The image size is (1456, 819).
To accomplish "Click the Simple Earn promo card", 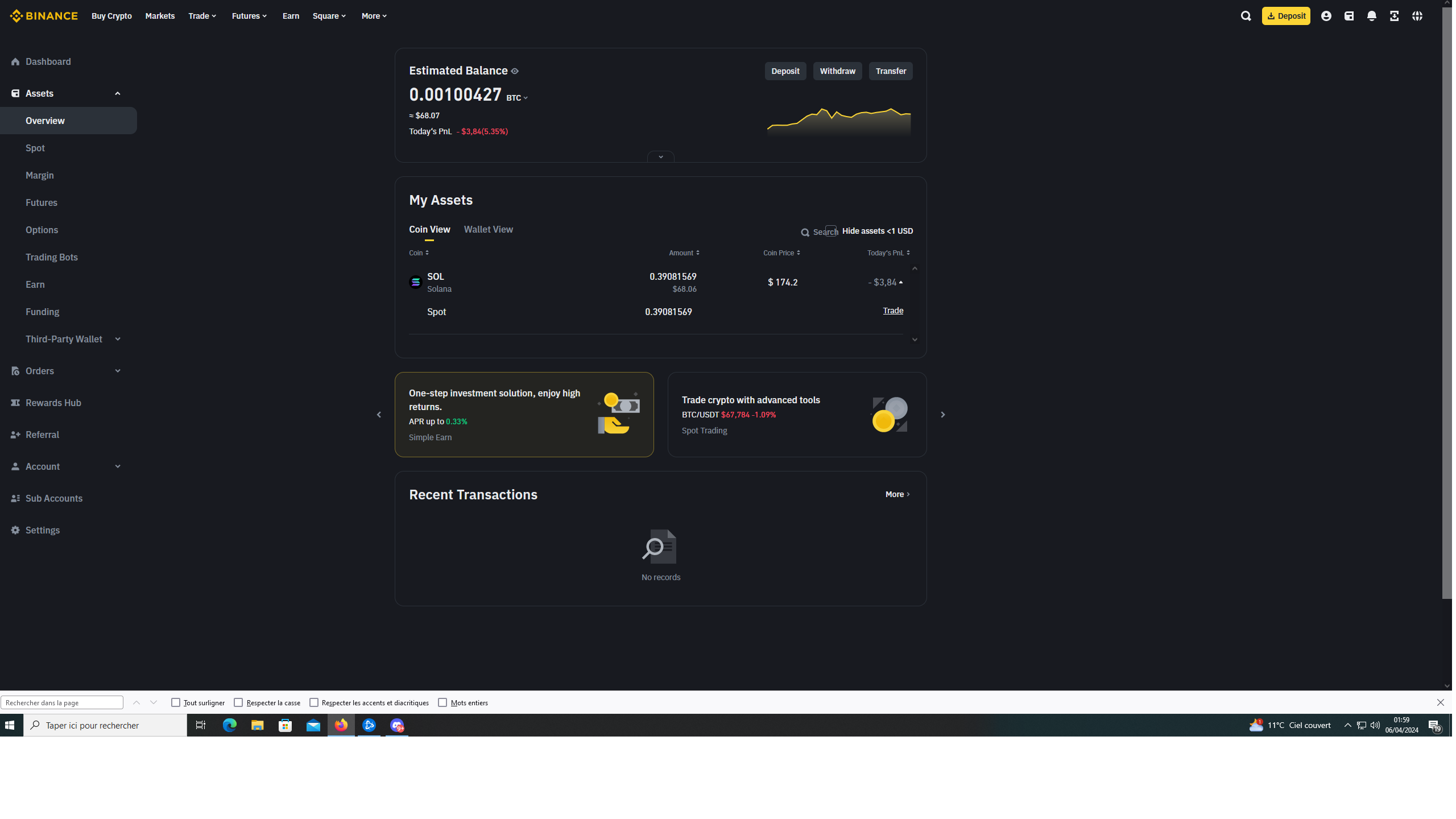I will pos(524,415).
